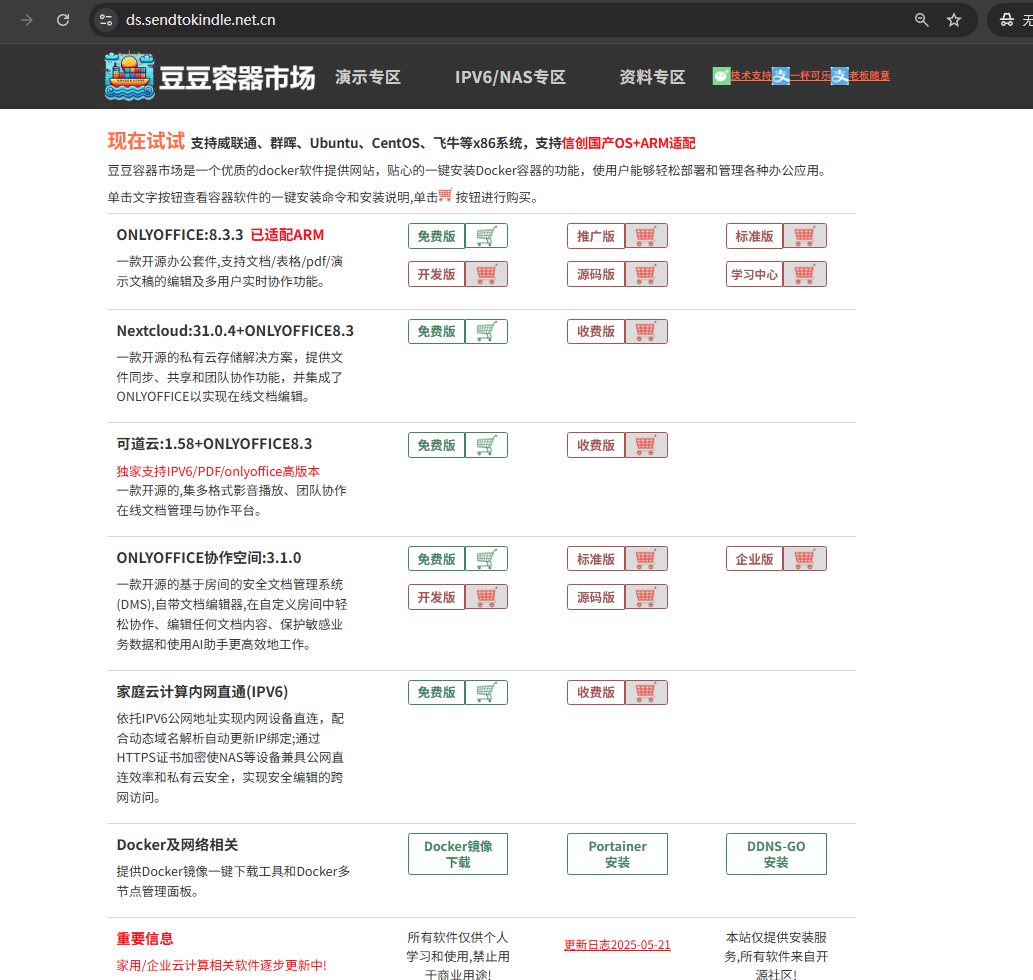Click the green cart icon for Nextcloud 免费版
Viewport: 1033px width, 980px height.
coord(486,331)
